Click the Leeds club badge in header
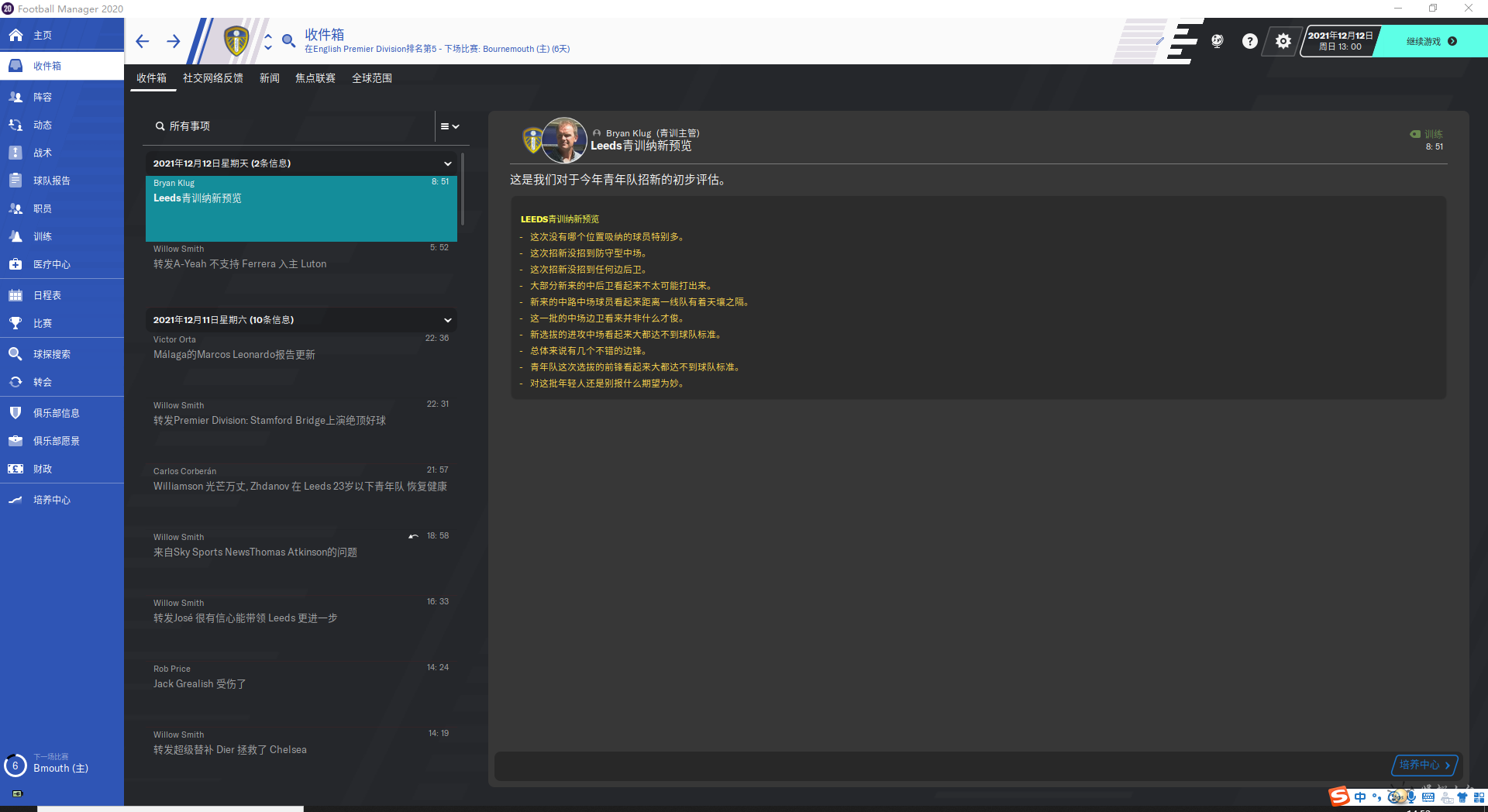1488x812 pixels. pyautogui.click(x=236, y=41)
